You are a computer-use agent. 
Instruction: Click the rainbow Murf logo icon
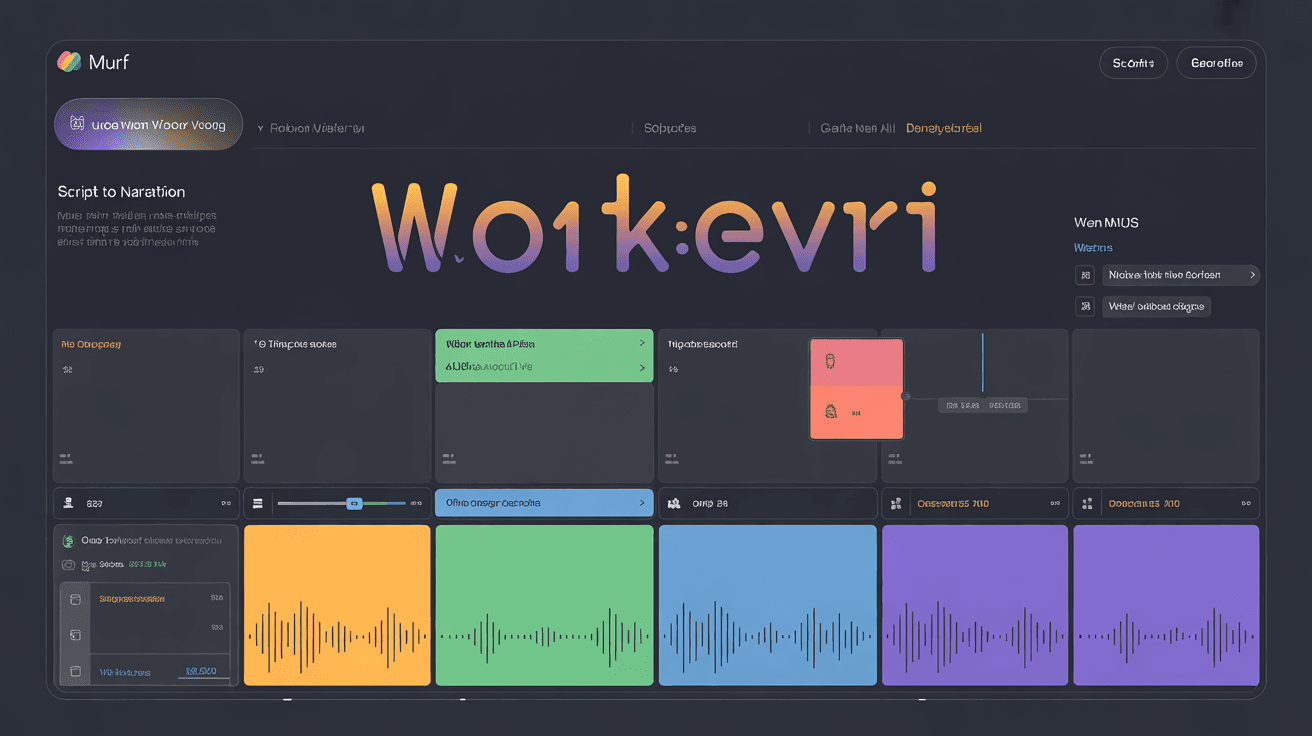click(69, 62)
